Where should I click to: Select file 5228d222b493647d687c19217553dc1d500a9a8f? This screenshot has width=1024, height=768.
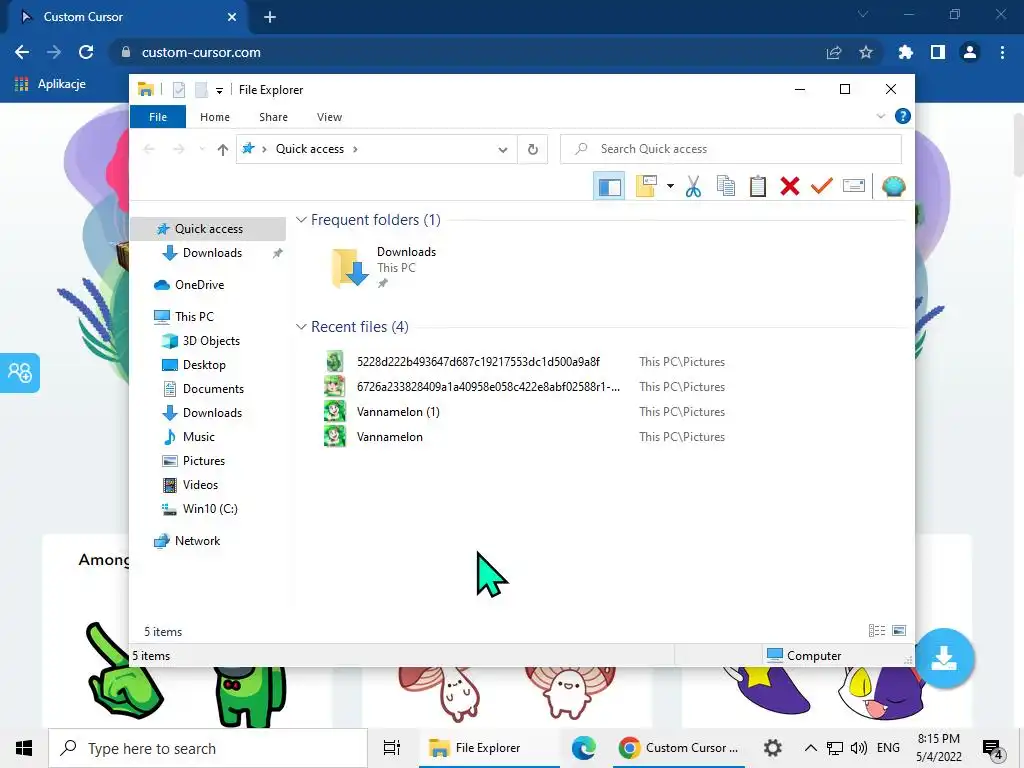click(478, 362)
